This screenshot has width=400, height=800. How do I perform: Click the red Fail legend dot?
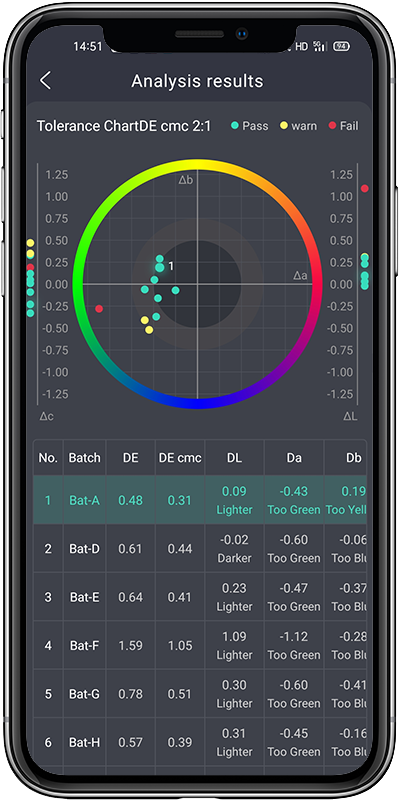click(332, 126)
